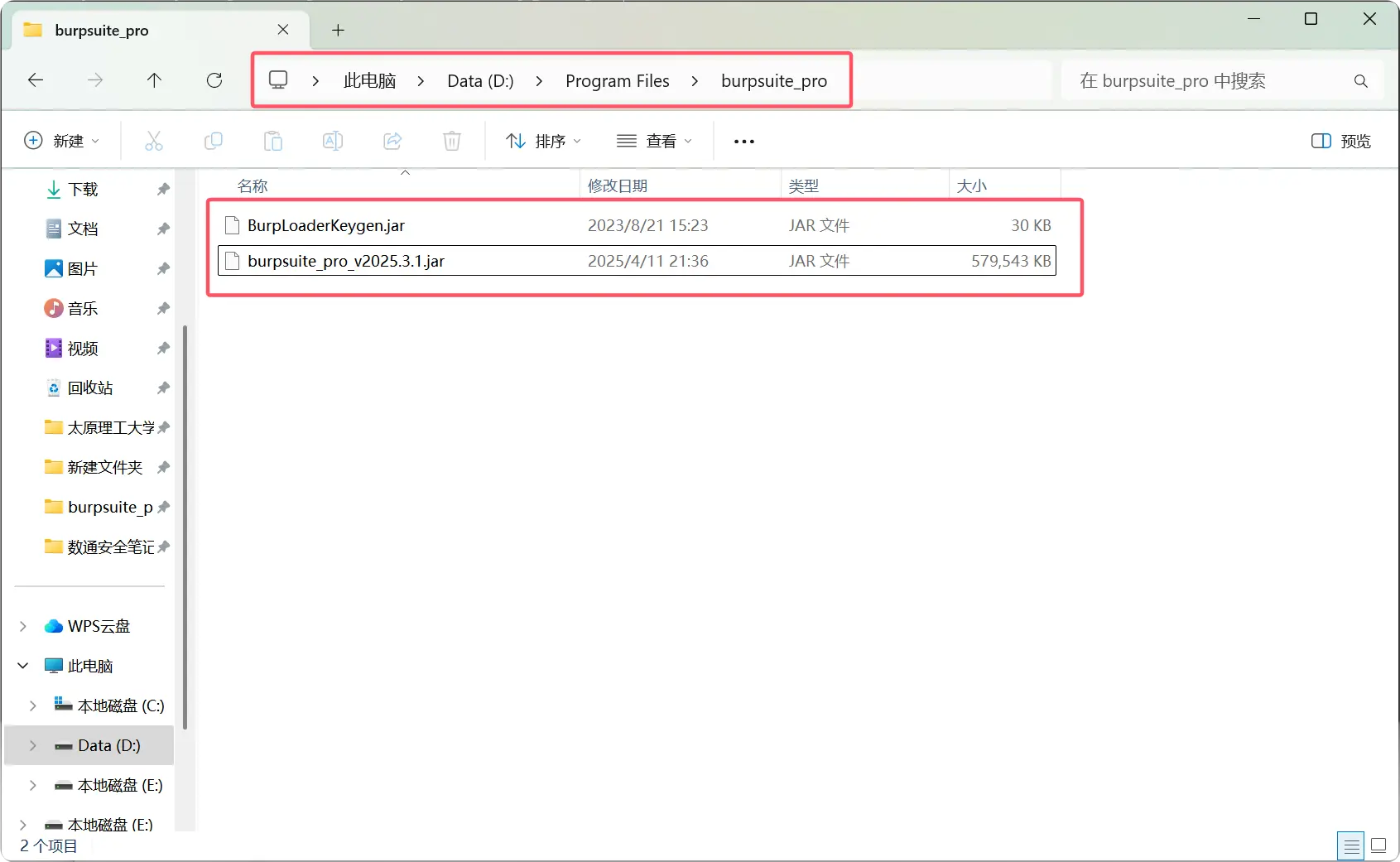Cut the selected file using scissors icon
This screenshot has height=862, width=1400.
point(153,141)
